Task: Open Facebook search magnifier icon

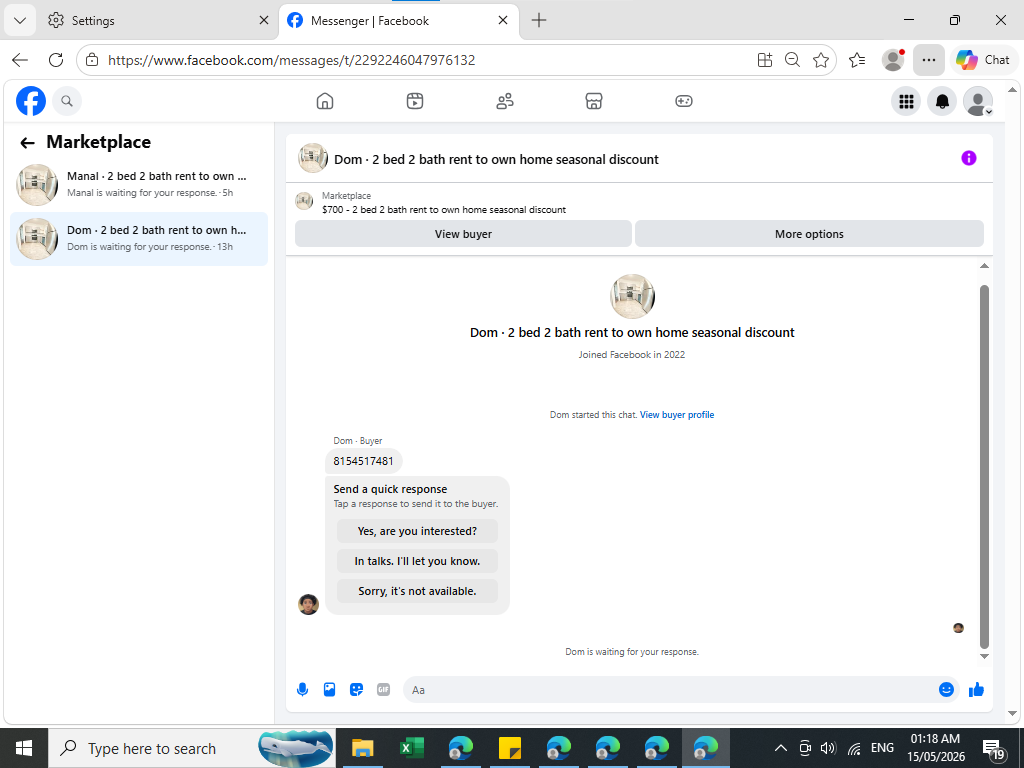Action: pos(67,101)
